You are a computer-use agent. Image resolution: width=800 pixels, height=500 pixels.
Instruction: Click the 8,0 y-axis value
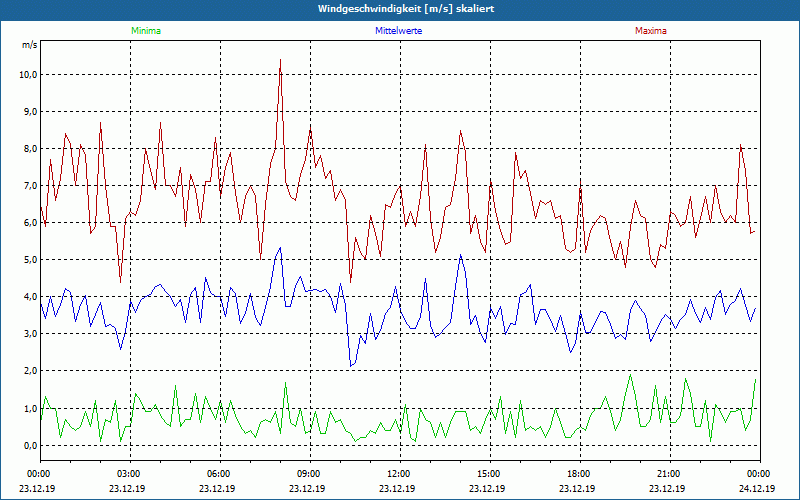coord(30,149)
